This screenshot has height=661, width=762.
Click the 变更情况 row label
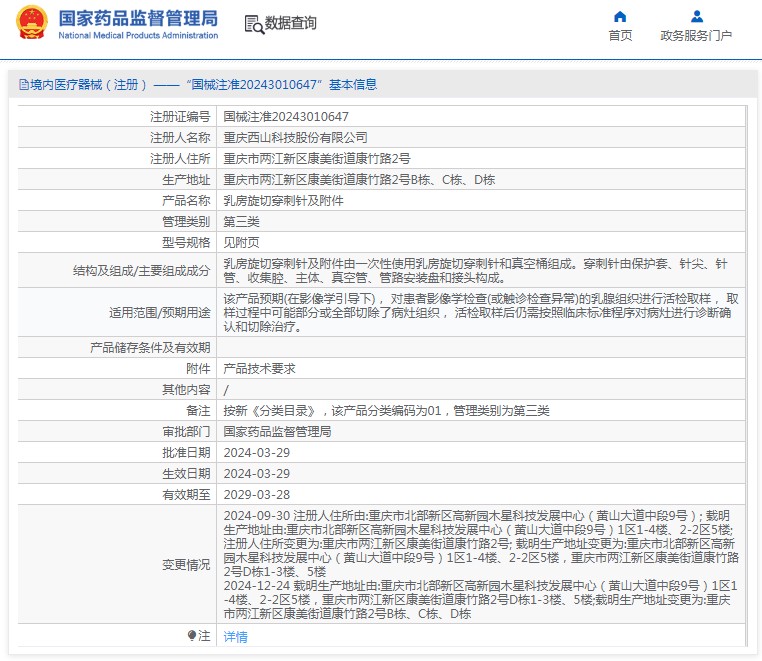click(186, 565)
